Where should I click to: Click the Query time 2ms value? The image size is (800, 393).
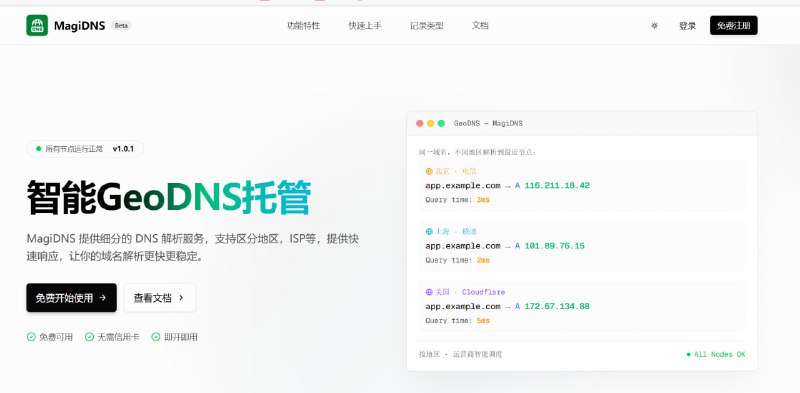[x=483, y=260]
